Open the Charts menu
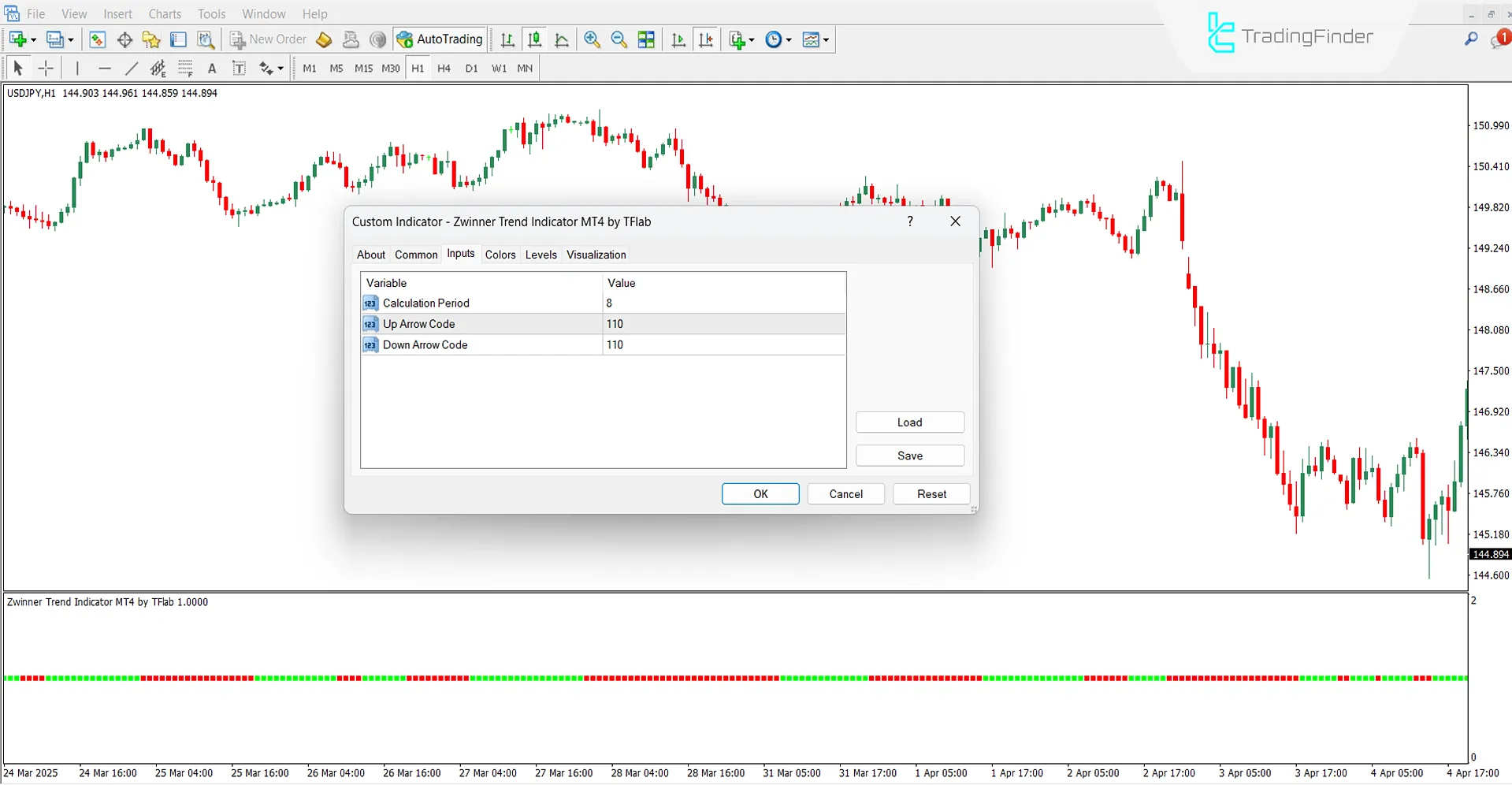 click(164, 13)
